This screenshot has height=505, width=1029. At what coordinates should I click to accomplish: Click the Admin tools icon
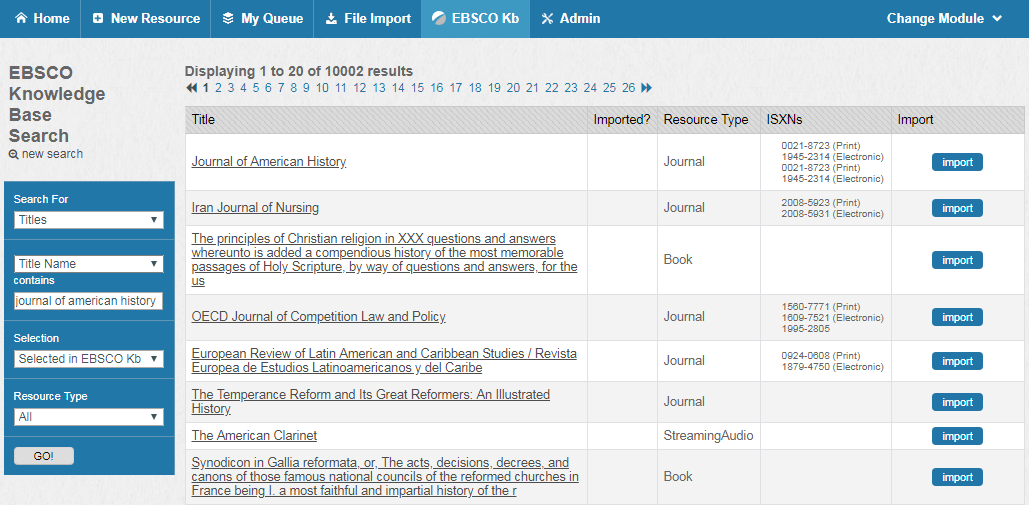click(x=547, y=19)
